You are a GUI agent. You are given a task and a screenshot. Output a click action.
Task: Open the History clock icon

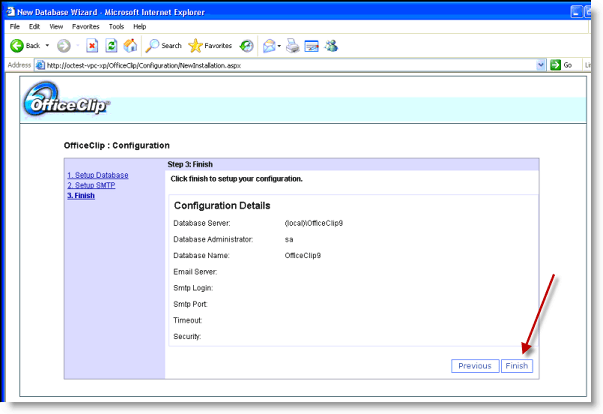247,46
